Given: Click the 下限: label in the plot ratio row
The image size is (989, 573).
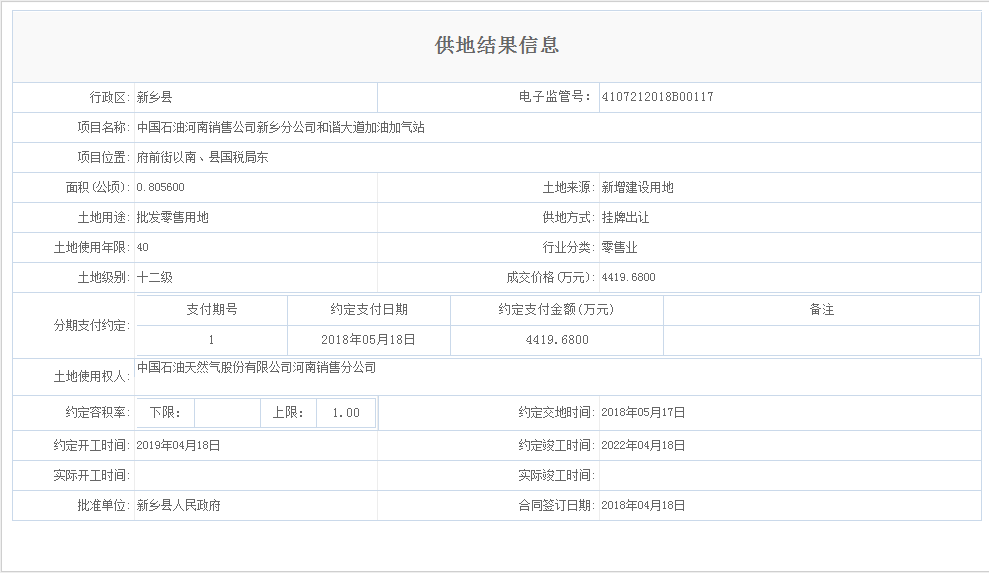Looking at the screenshot, I should pyautogui.click(x=165, y=413).
